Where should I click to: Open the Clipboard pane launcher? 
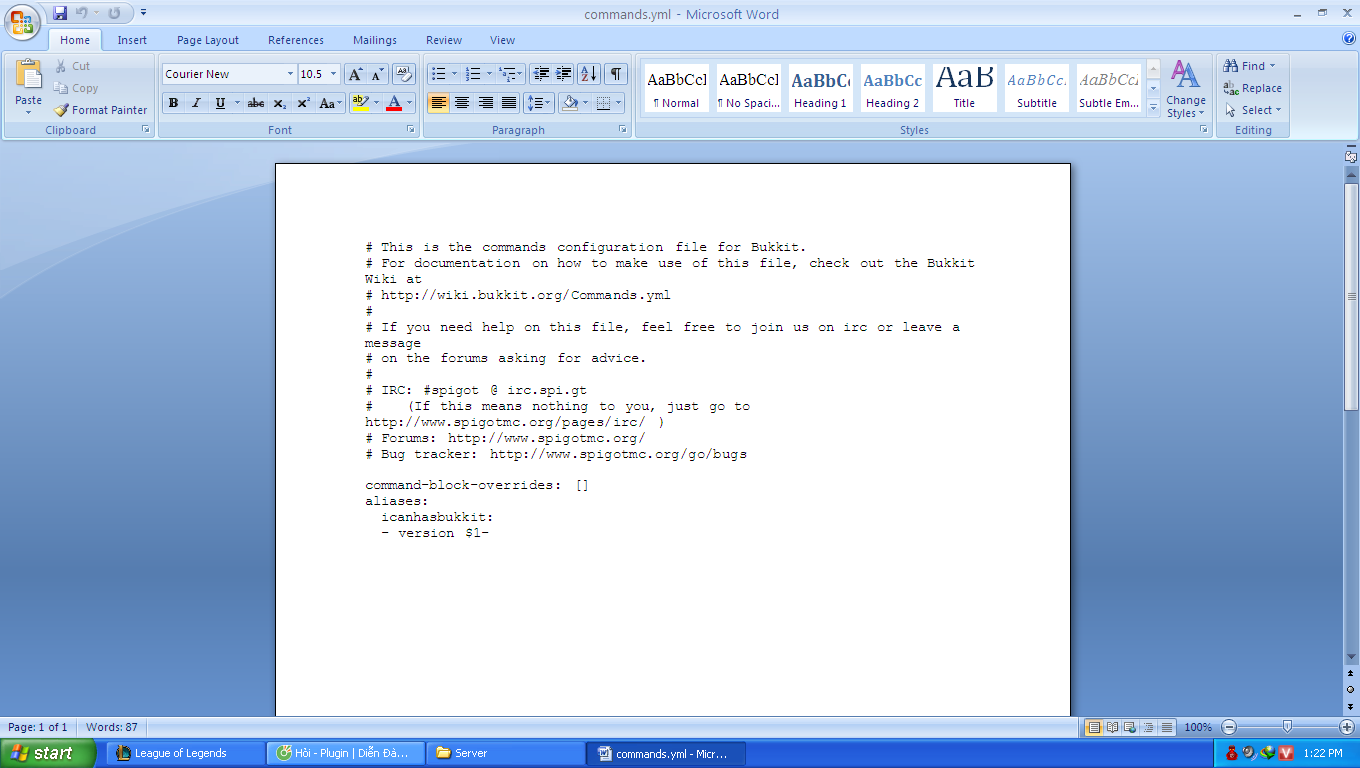click(146, 130)
